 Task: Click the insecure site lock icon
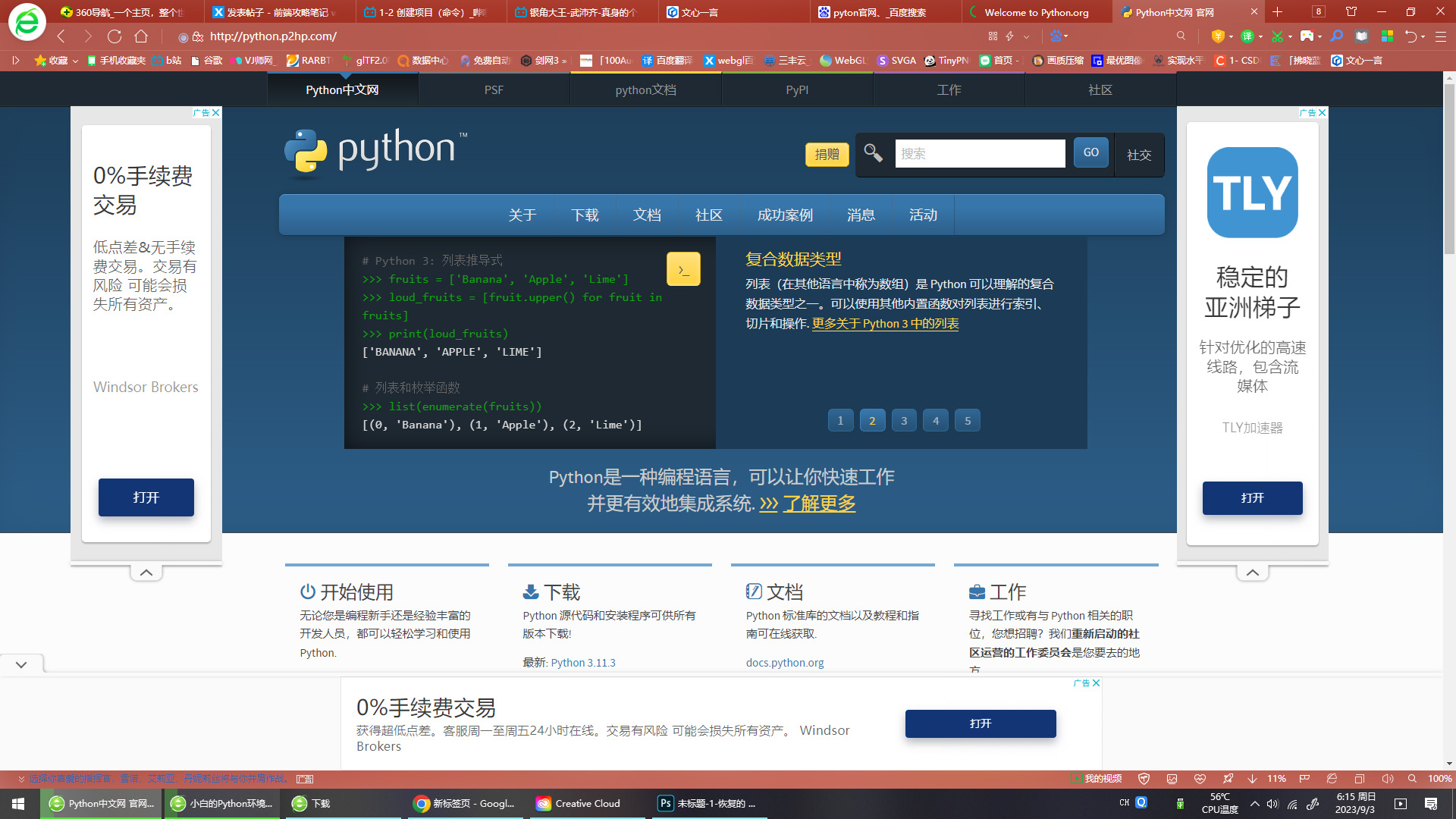(x=198, y=36)
